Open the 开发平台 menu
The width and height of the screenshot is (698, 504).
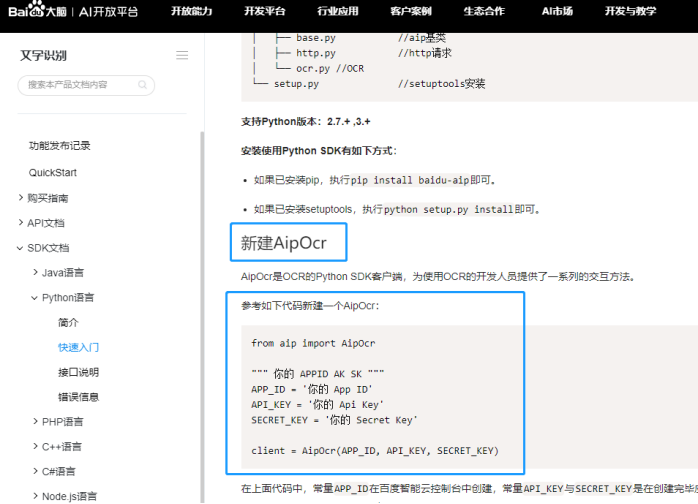coord(264,12)
